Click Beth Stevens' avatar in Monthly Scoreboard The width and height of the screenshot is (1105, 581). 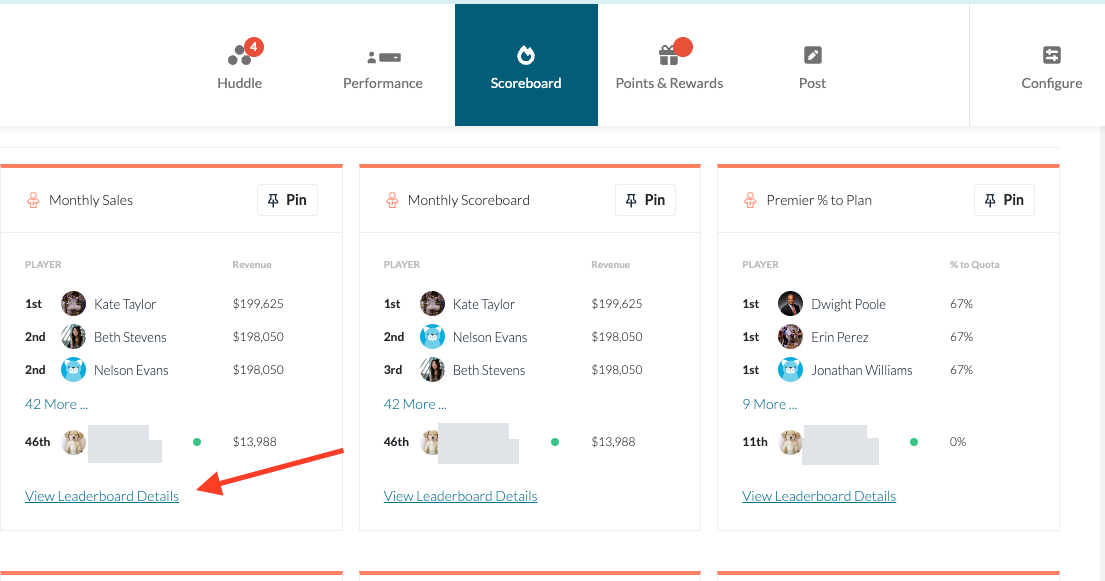tap(432, 369)
